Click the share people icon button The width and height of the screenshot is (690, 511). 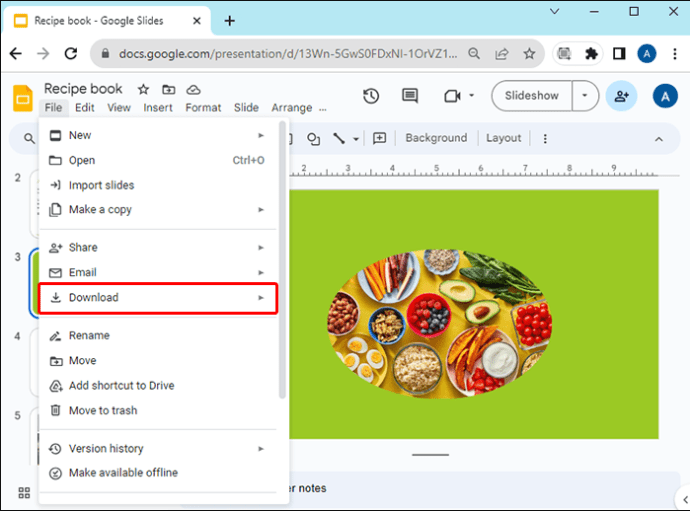[621, 96]
